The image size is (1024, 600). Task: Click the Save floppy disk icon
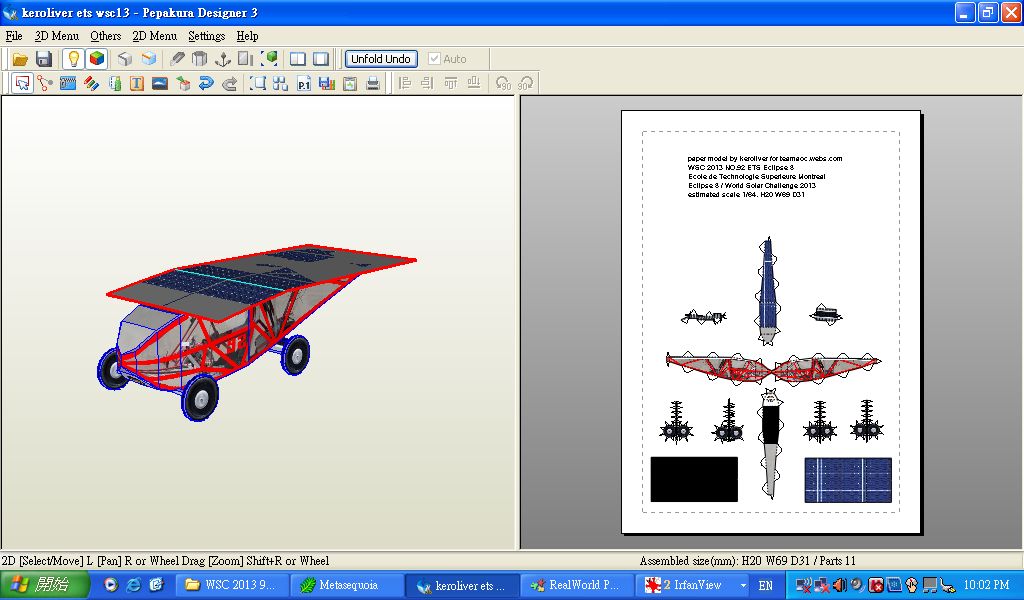pos(44,60)
